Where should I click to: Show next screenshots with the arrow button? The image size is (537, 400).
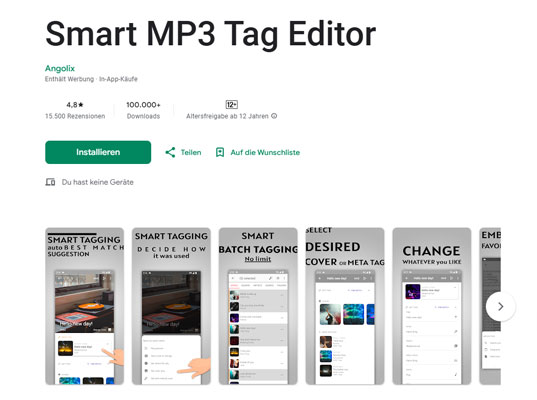click(500, 306)
